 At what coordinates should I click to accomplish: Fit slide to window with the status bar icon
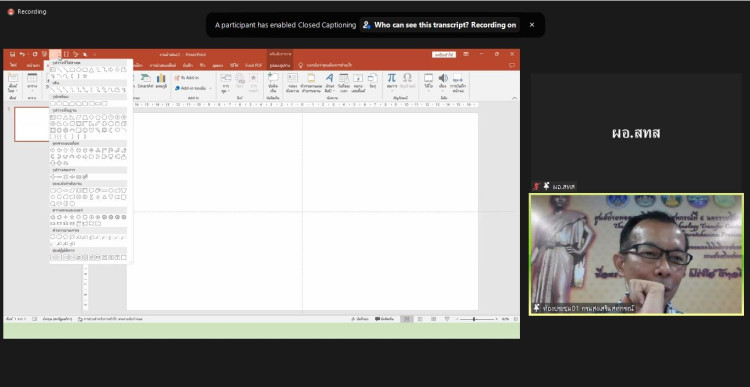[x=516, y=319]
